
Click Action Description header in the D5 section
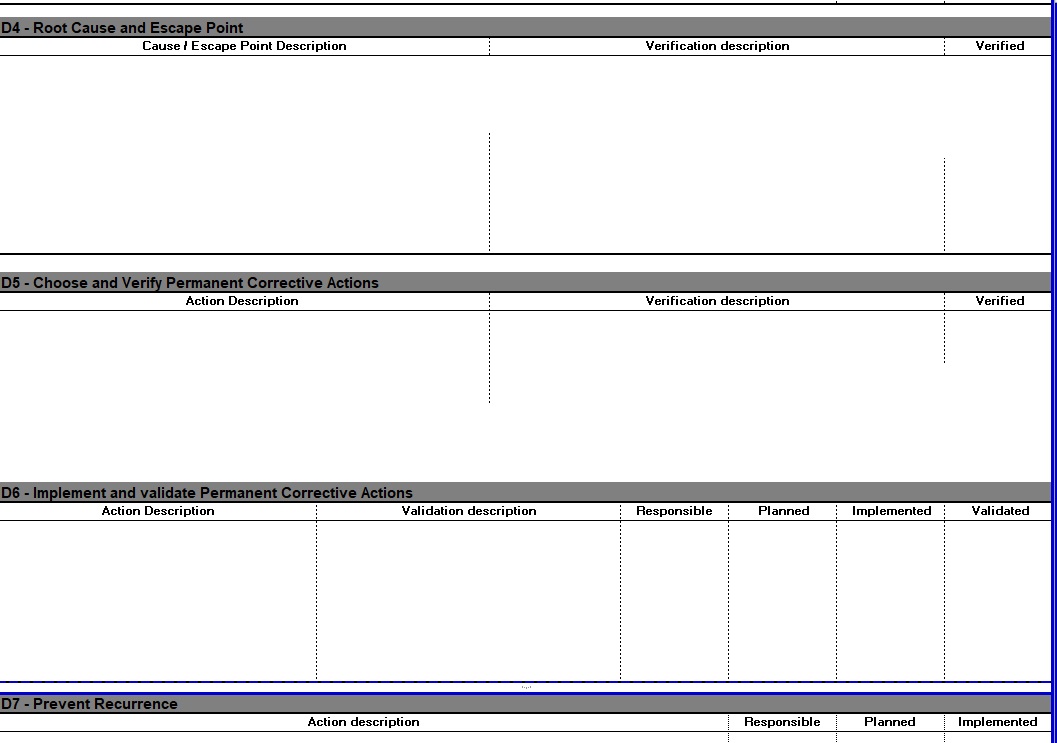pos(242,301)
